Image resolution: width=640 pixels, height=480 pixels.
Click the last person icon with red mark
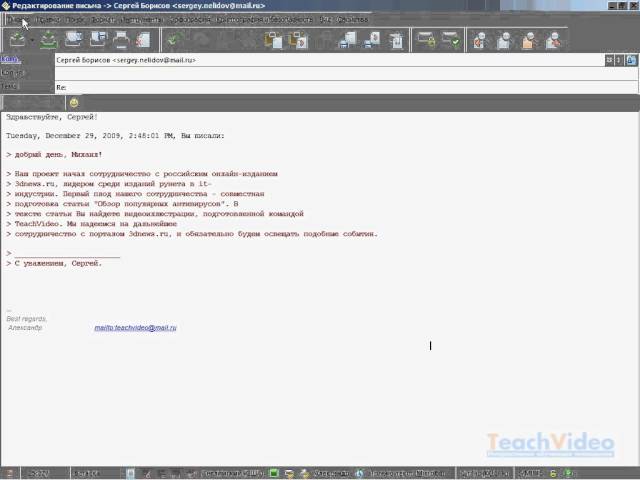(x=553, y=40)
